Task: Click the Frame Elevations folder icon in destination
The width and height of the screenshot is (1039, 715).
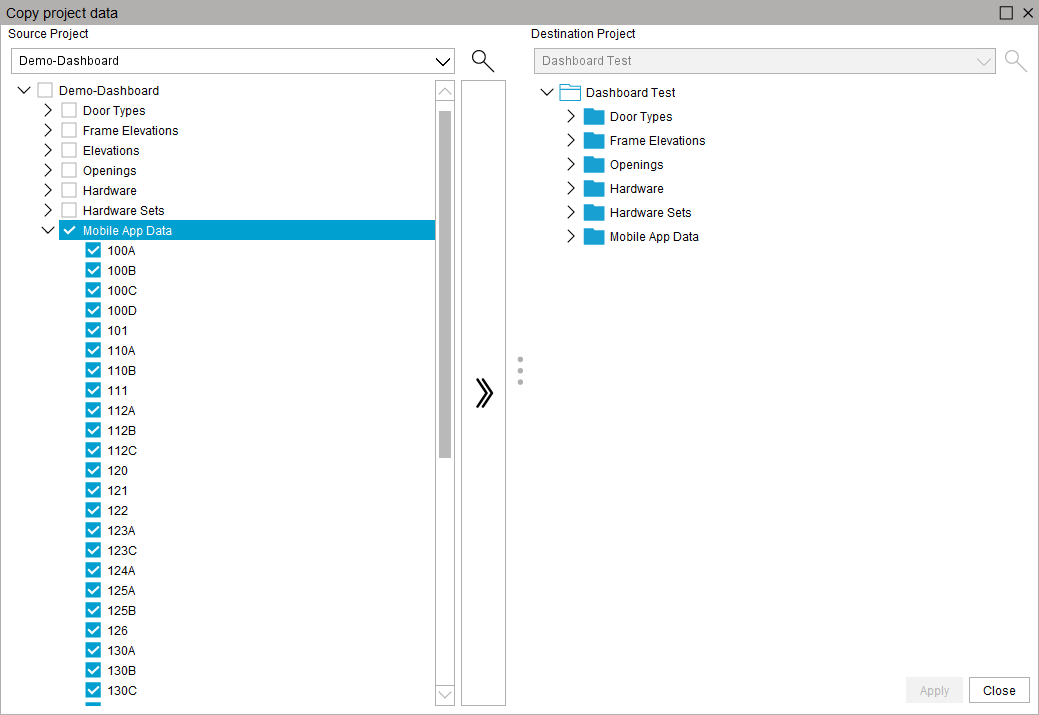Action: pos(592,140)
